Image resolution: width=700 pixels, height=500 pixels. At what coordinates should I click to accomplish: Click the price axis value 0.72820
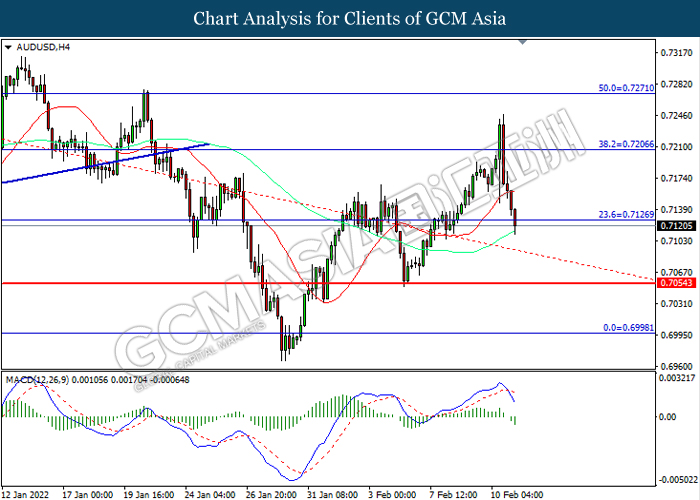pyautogui.click(x=676, y=84)
